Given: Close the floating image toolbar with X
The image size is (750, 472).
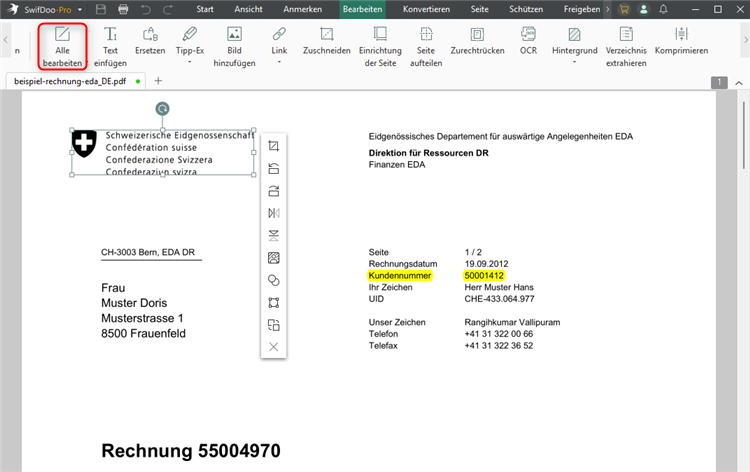Looking at the screenshot, I should (x=274, y=347).
